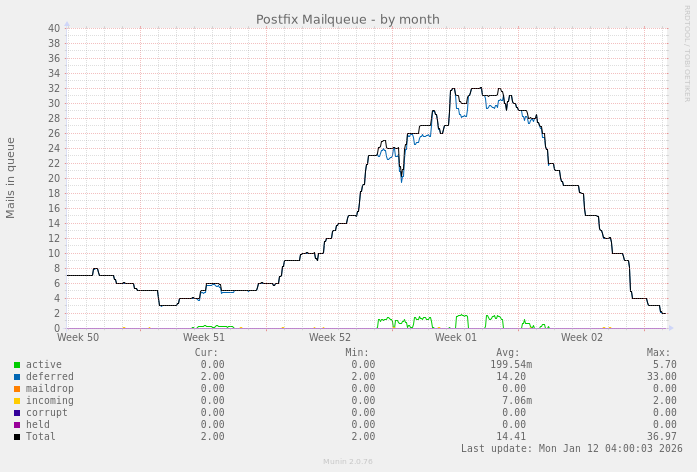The width and height of the screenshot is (697, 472).
Task: Select Total Min value 2.00
Action: (363, 436)
